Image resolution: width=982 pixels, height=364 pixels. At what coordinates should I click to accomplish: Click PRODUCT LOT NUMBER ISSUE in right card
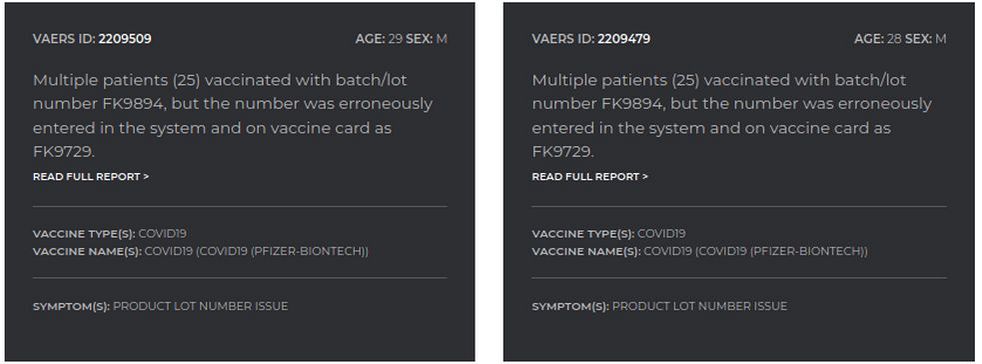click(700, 306)
